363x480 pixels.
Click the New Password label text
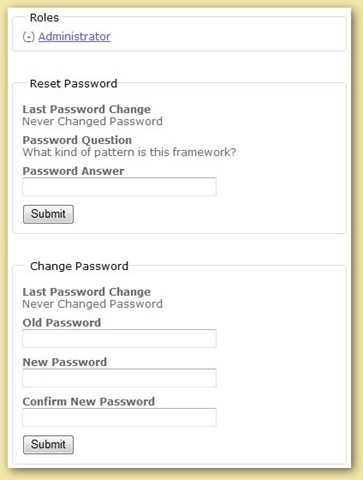[x=65, y=362]
